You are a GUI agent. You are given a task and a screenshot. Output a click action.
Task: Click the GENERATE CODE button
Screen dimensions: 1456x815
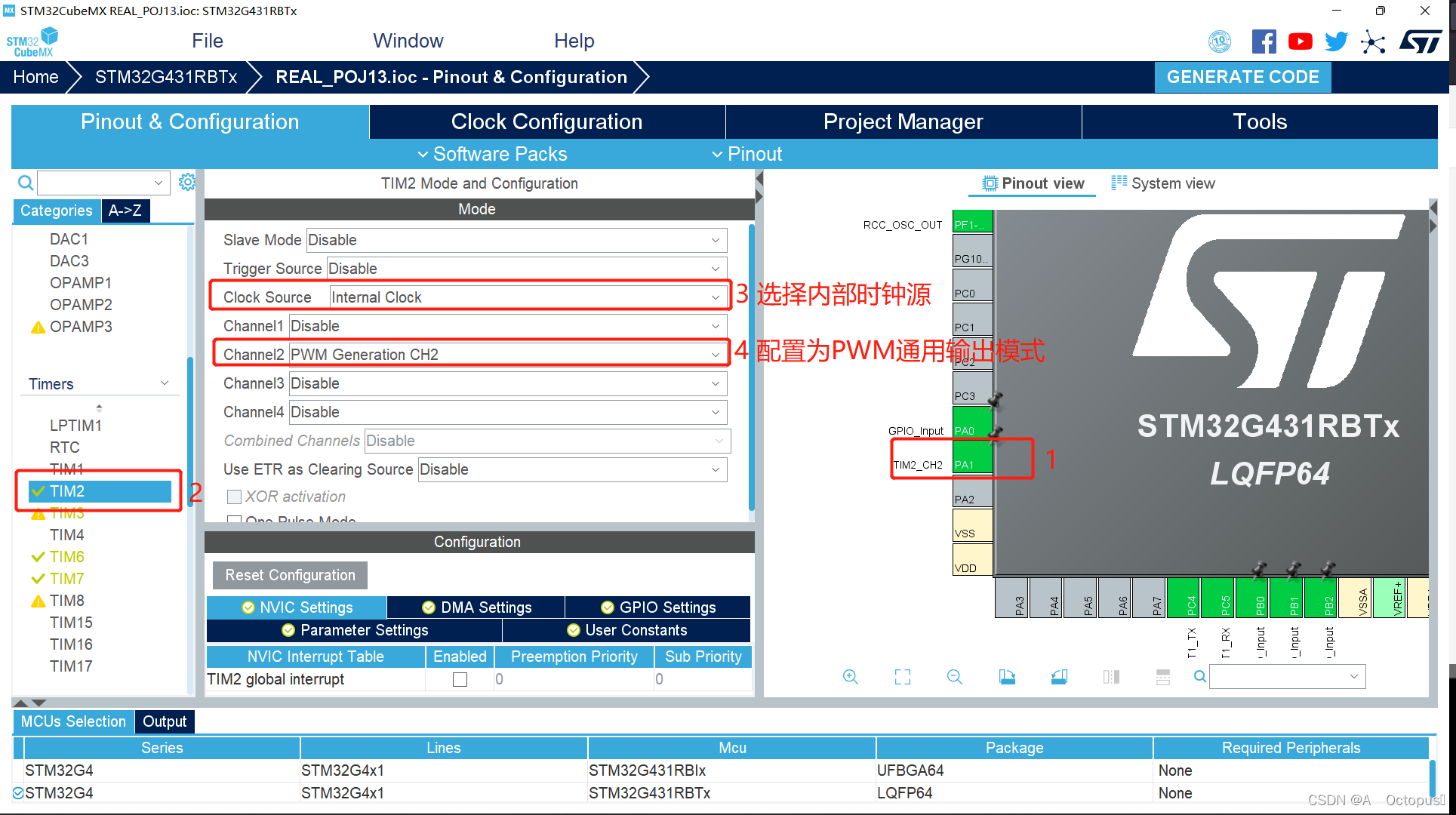[1242, 77]
